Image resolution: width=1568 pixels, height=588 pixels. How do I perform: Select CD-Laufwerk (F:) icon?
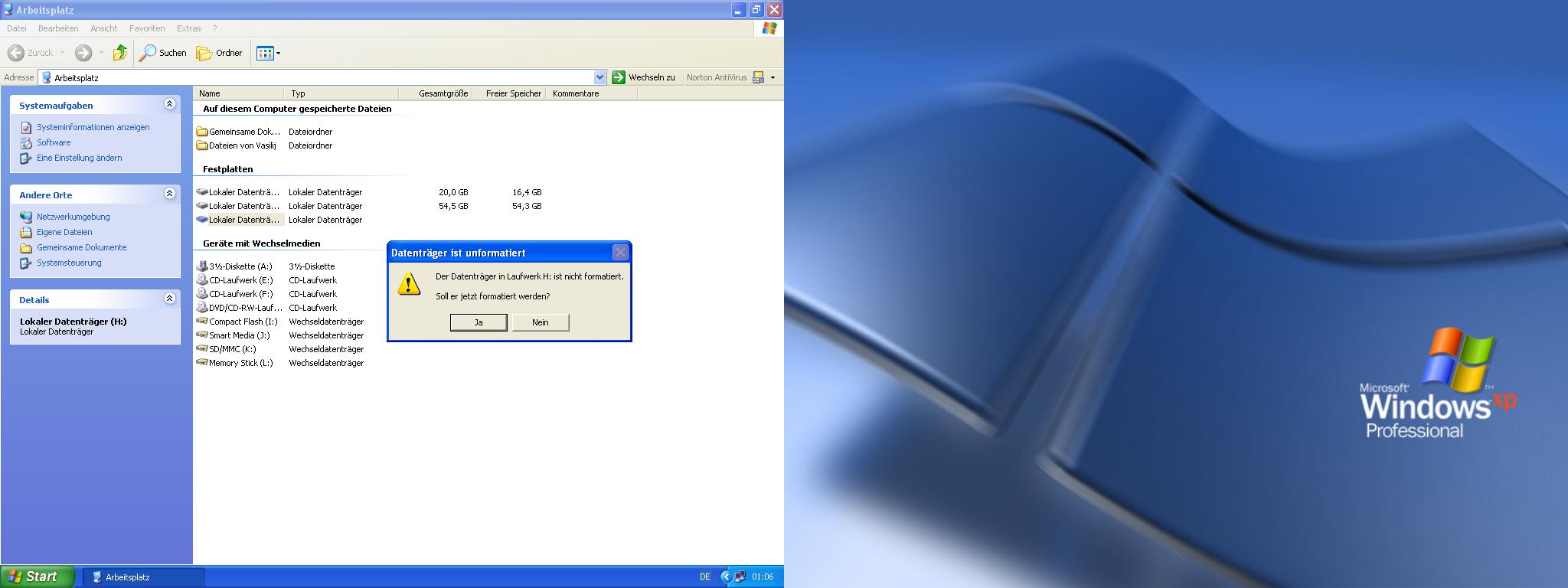click(x=202, y=294)
